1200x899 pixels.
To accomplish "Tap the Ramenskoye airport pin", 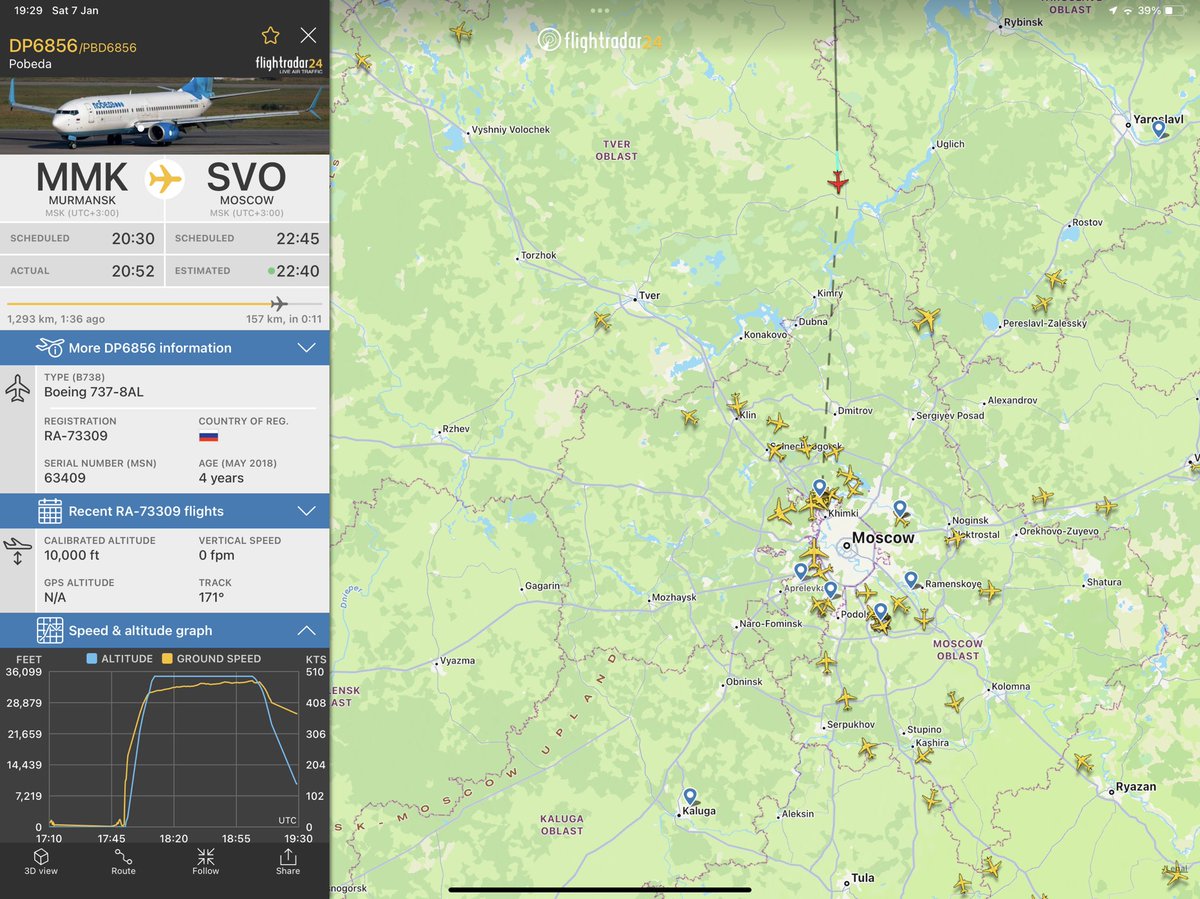I will tap(910, 579).
